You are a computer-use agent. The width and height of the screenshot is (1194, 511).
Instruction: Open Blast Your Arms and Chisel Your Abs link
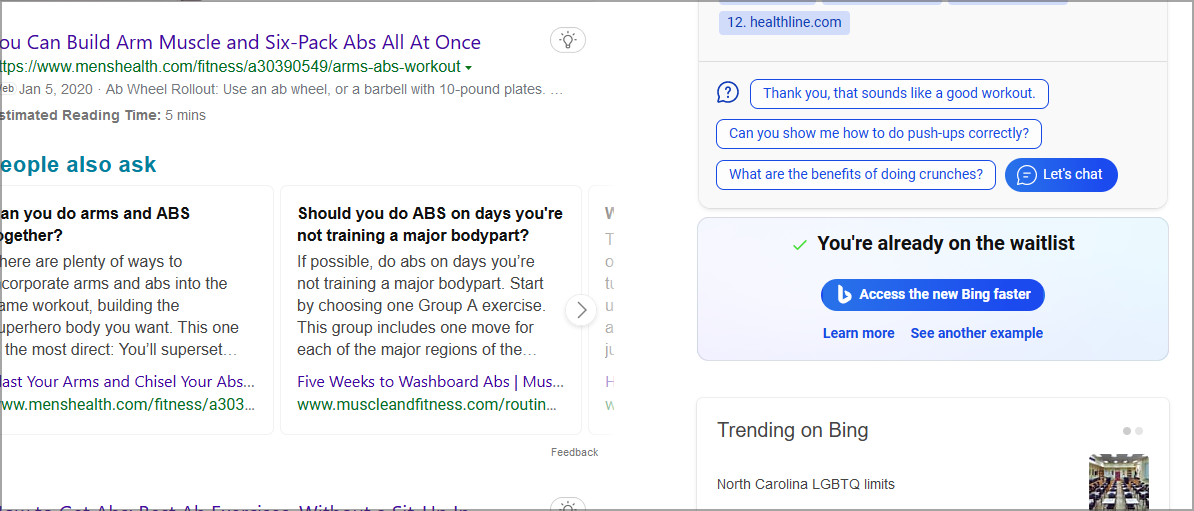(x=128, y=382)
